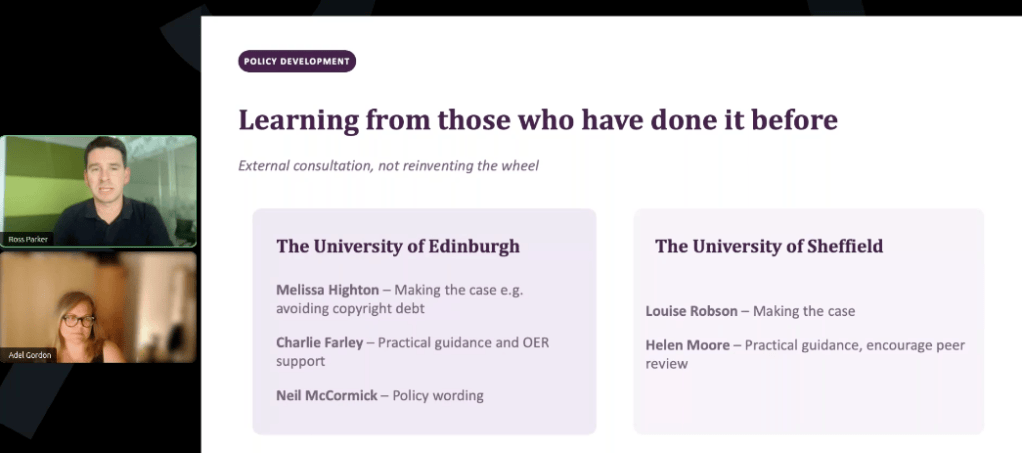Click the word 'review' in Sheffield card
This screenshot has width=1022, height=453.
[x=667, y=364]
